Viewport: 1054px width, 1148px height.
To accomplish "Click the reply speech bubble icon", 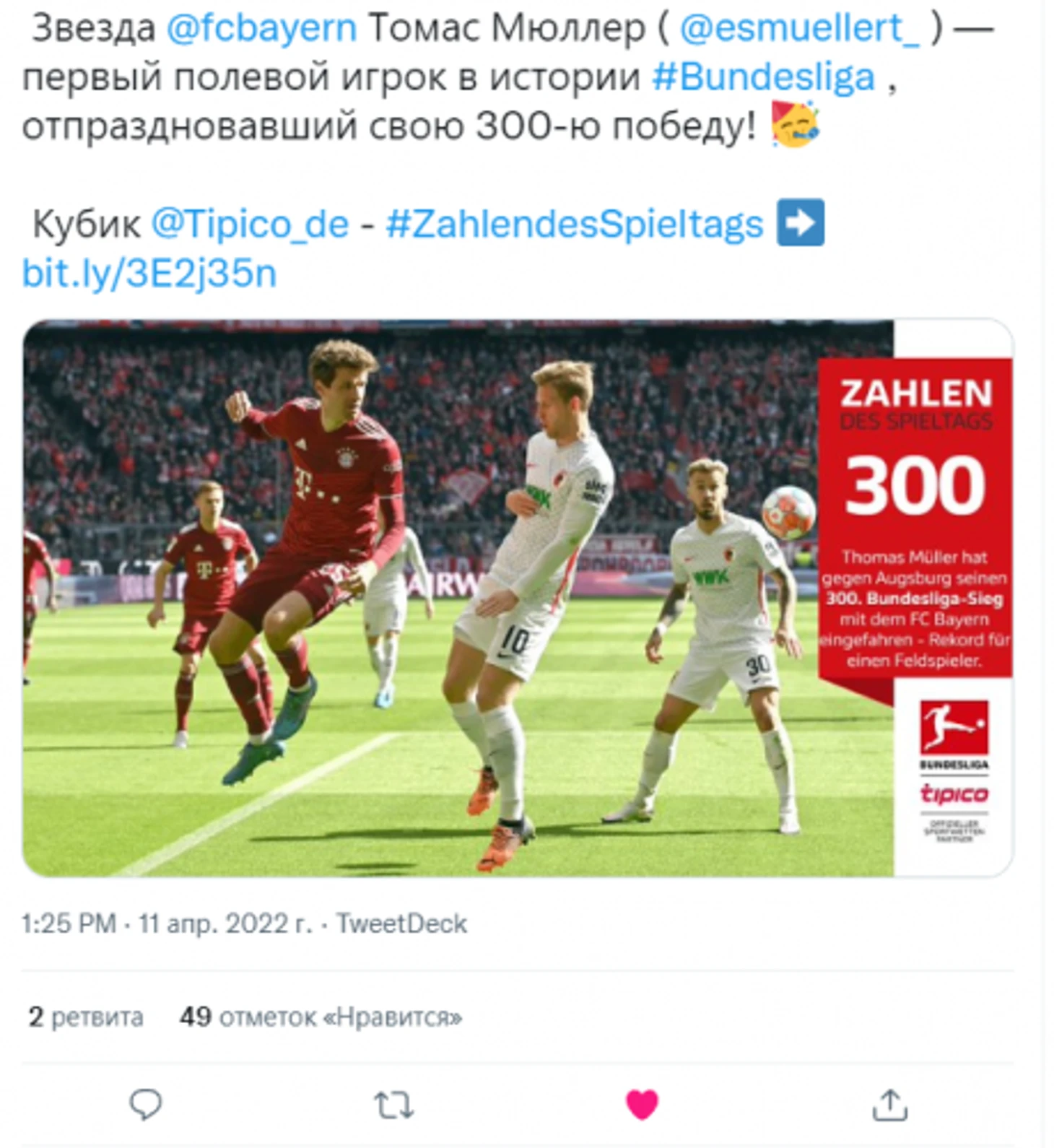I will coord(145,1104).
